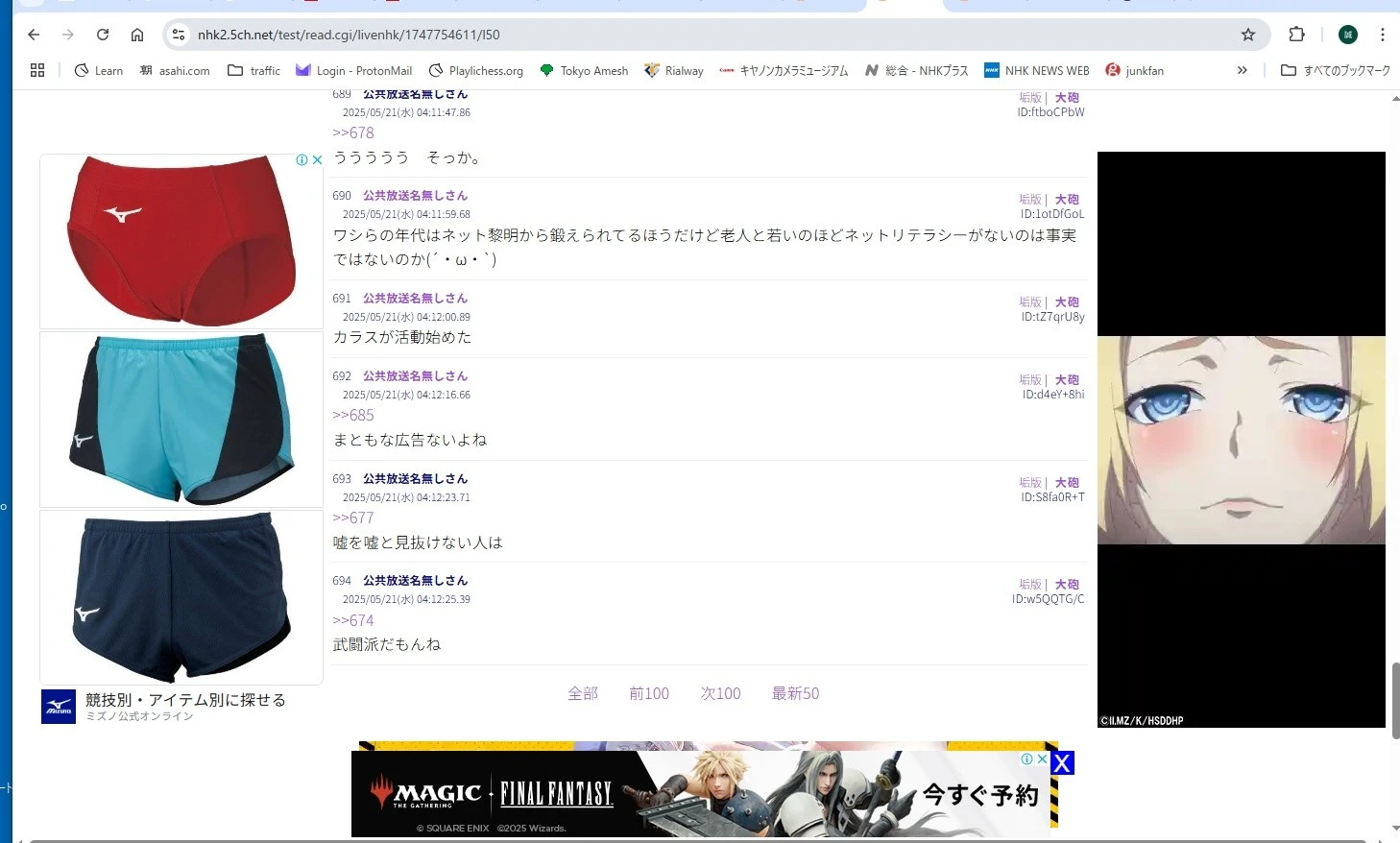Follow the >>677 reply anchor
The image size is (1400, 843).
pyautogui.click(x=353, y=518)
